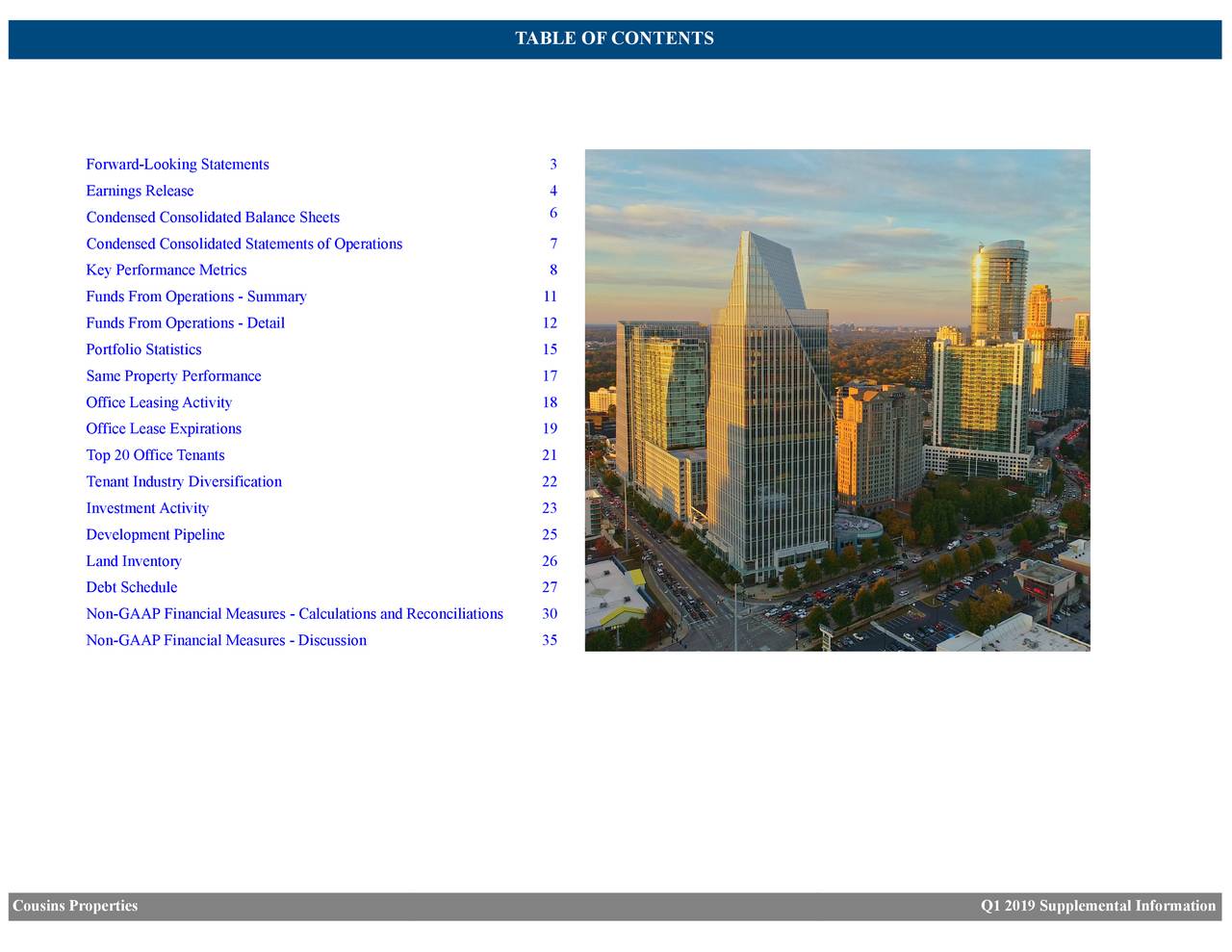Open the Debt Schedule page

[131, 587]
